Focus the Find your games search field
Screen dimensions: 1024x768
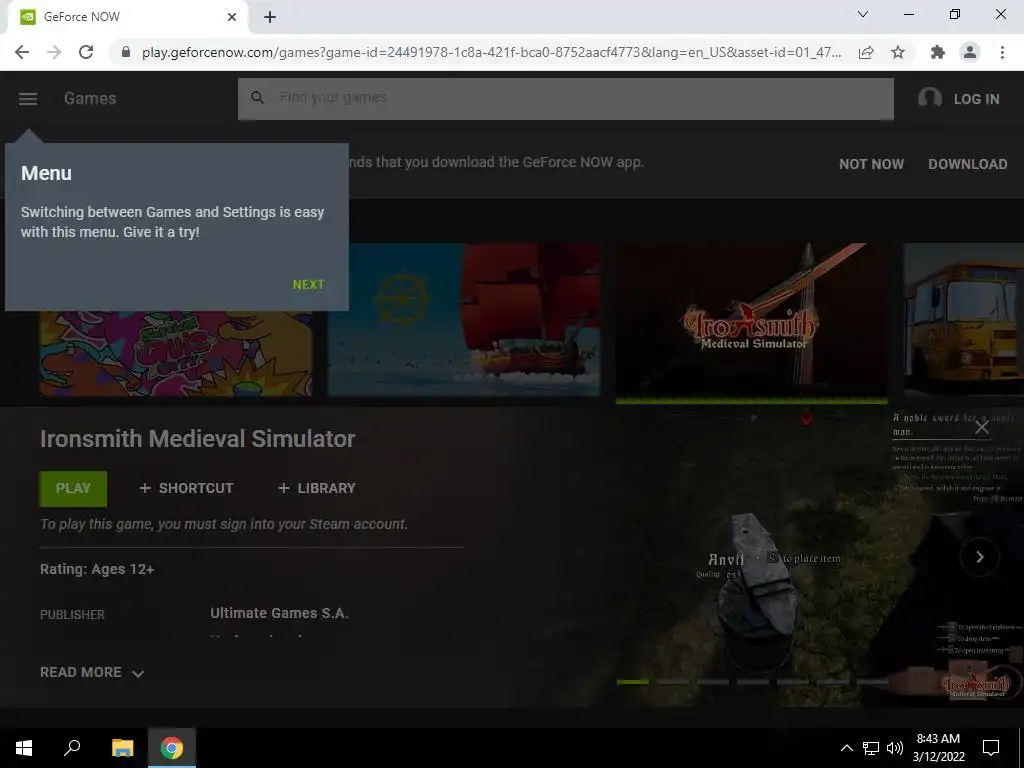tap(566, 99)
